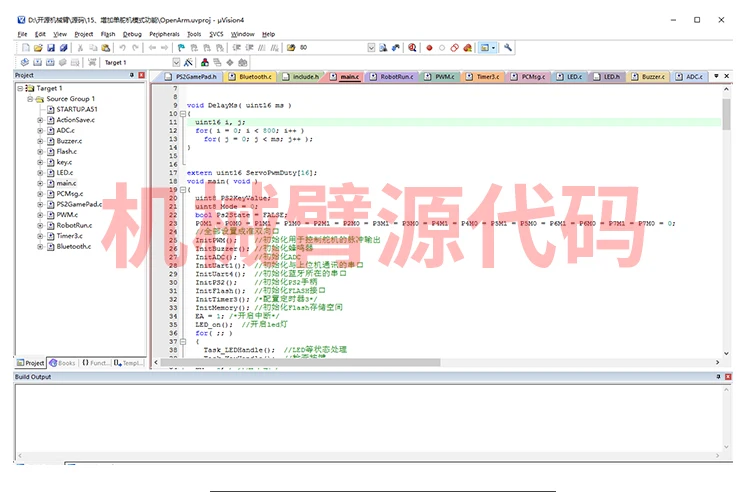Switch to the Buzzer.c editor tab

pyautogui.click(x=648, y=76)
